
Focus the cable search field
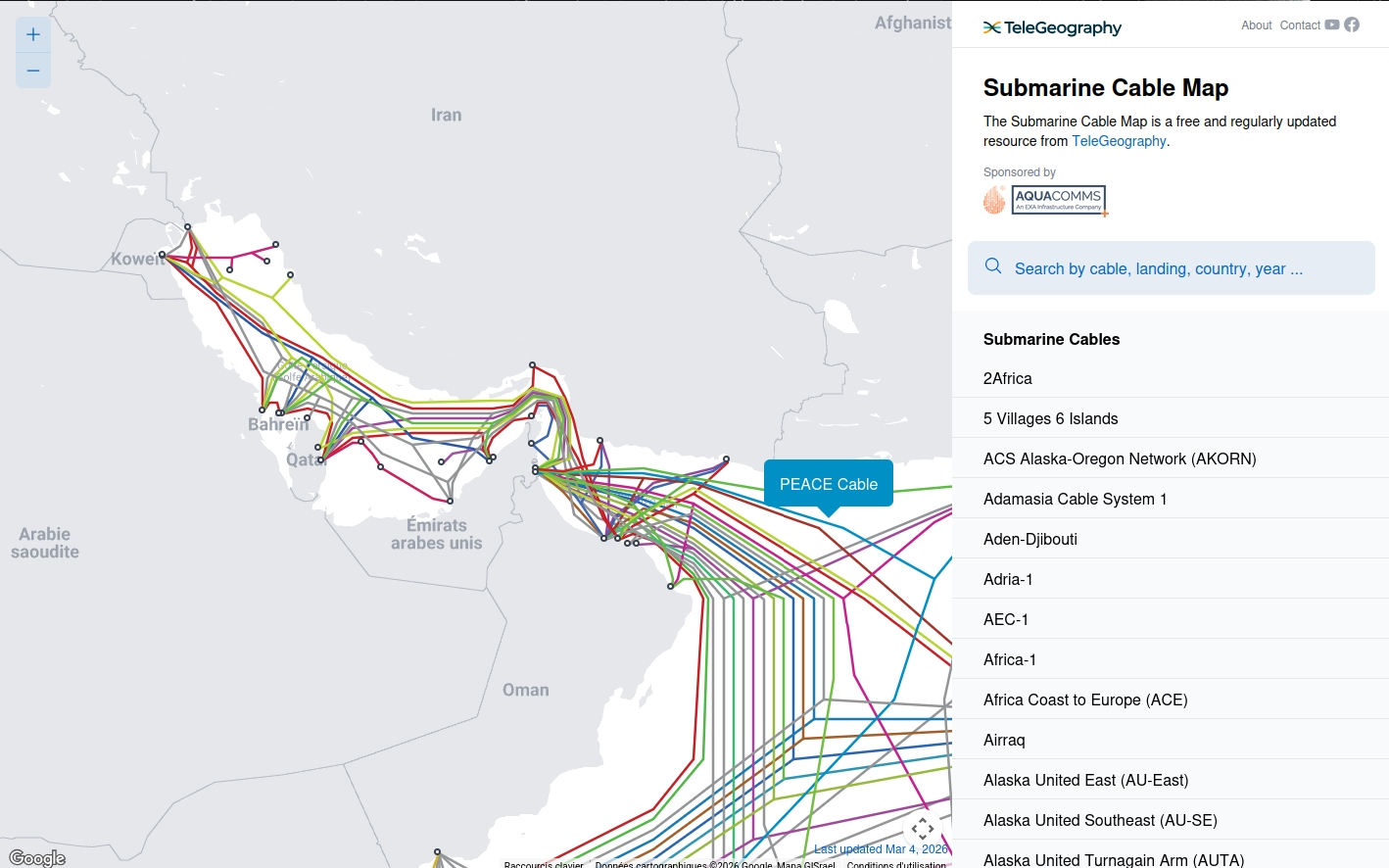click(1172, 268)
